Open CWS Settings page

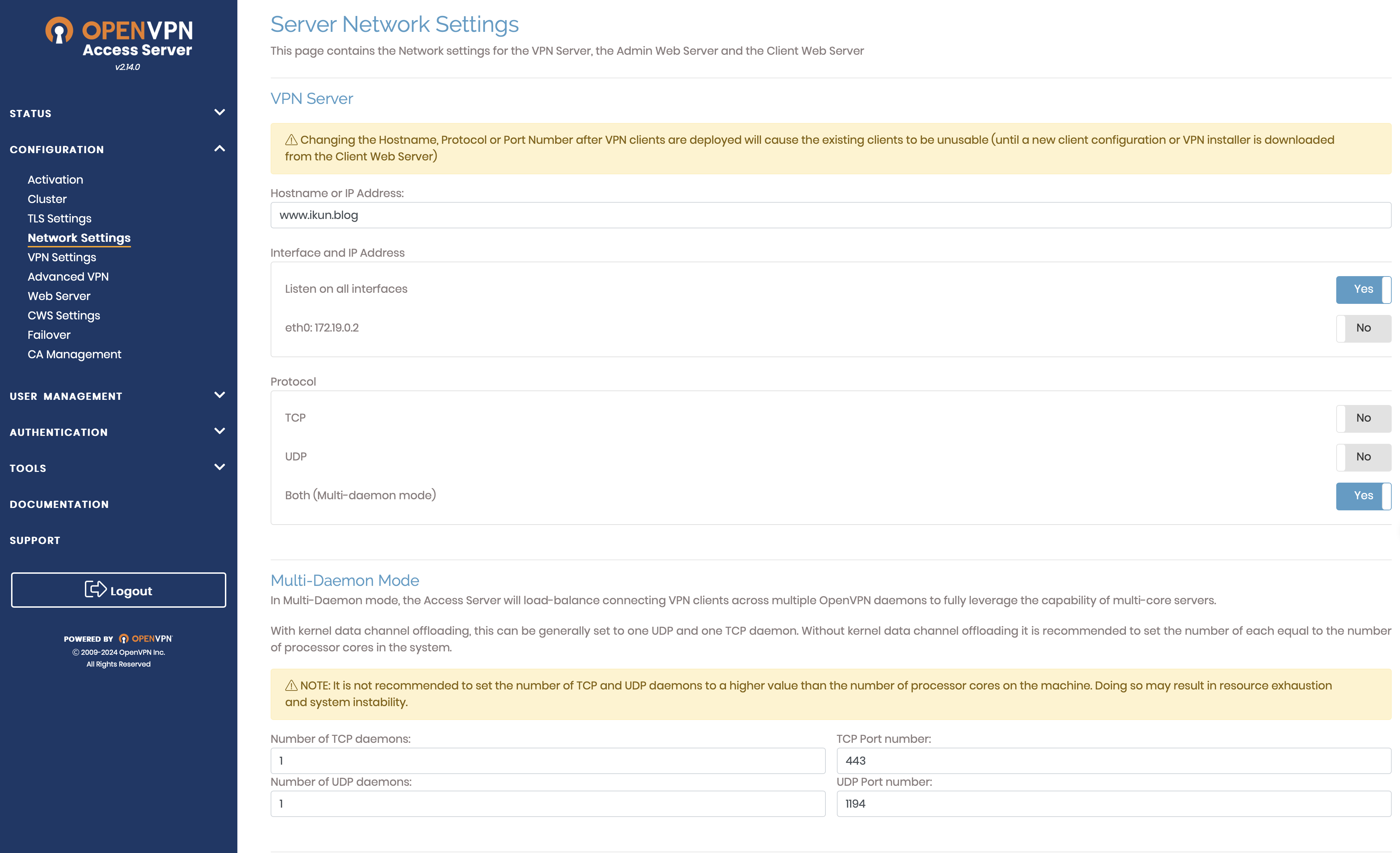click(64, 316)
